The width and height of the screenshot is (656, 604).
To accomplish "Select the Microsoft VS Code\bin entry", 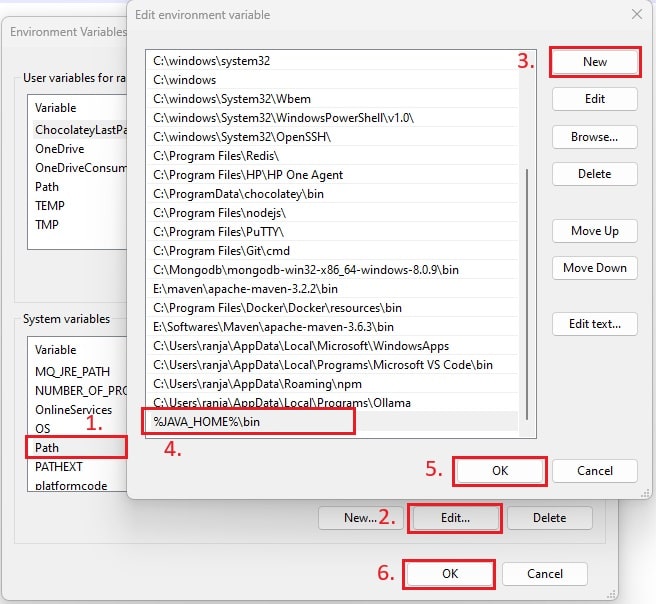I will [332, 365].
